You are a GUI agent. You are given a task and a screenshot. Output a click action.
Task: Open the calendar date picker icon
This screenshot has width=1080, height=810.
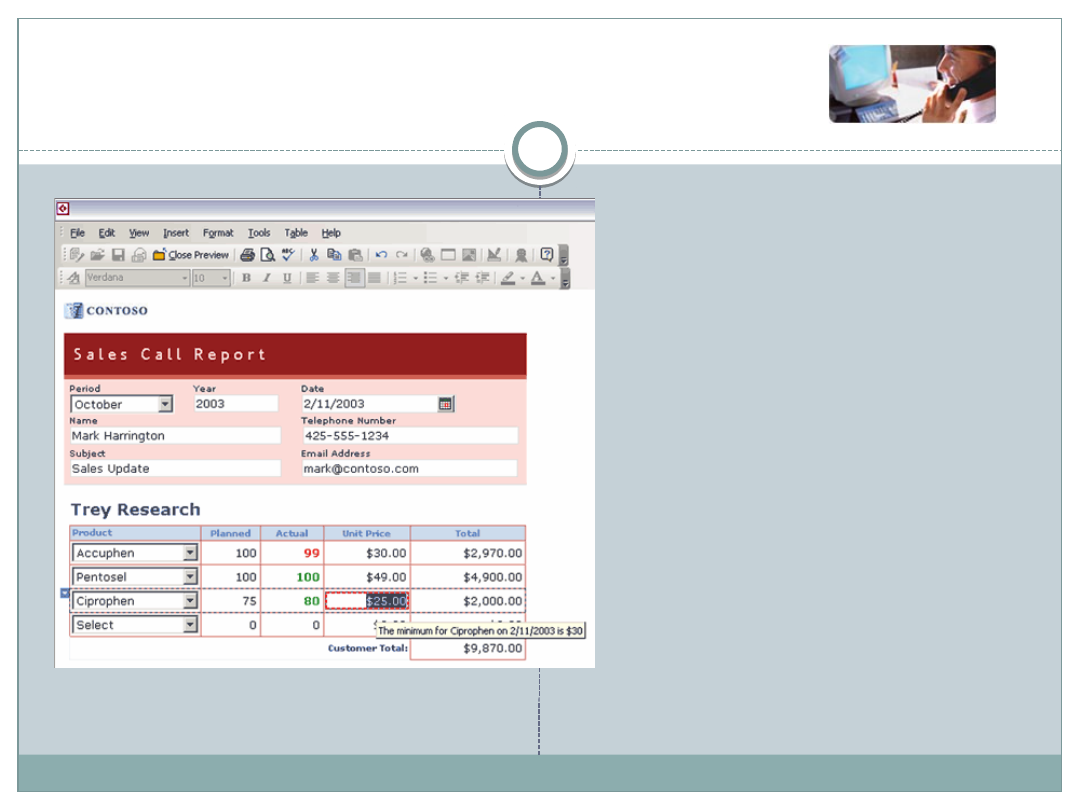(x=446, y=404)
